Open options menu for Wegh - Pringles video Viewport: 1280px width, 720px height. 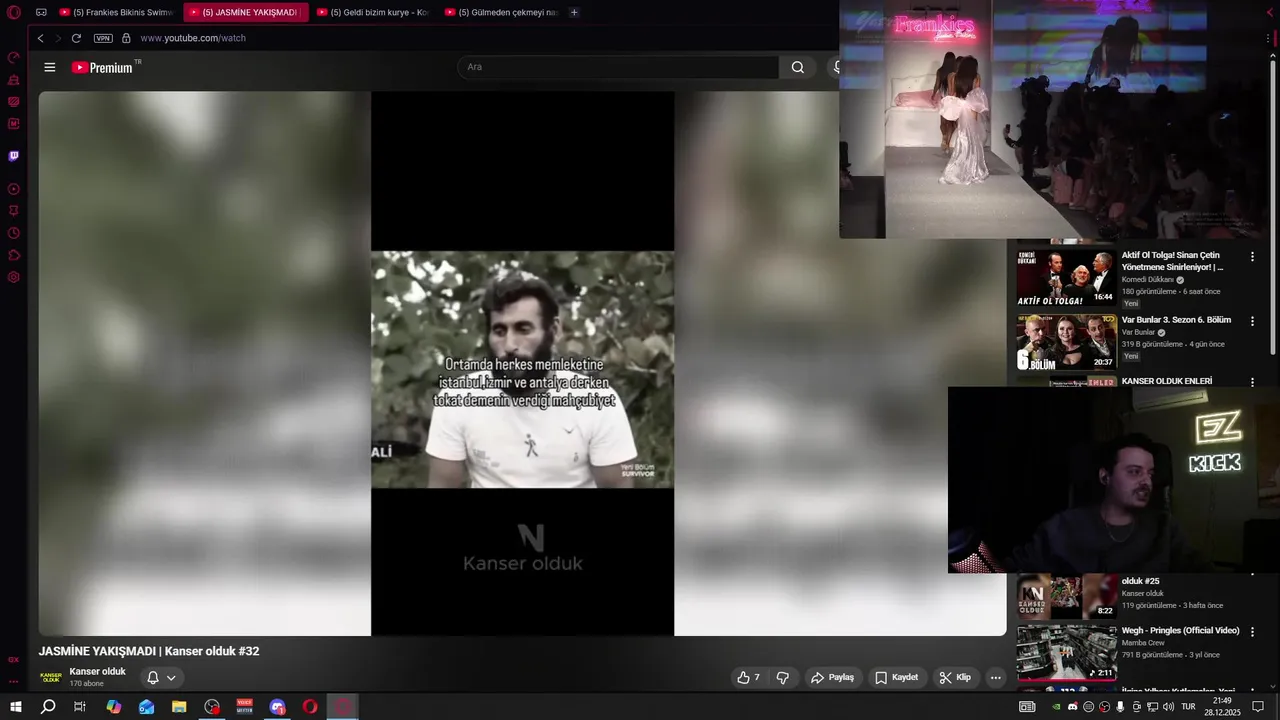pos(1252,633)
